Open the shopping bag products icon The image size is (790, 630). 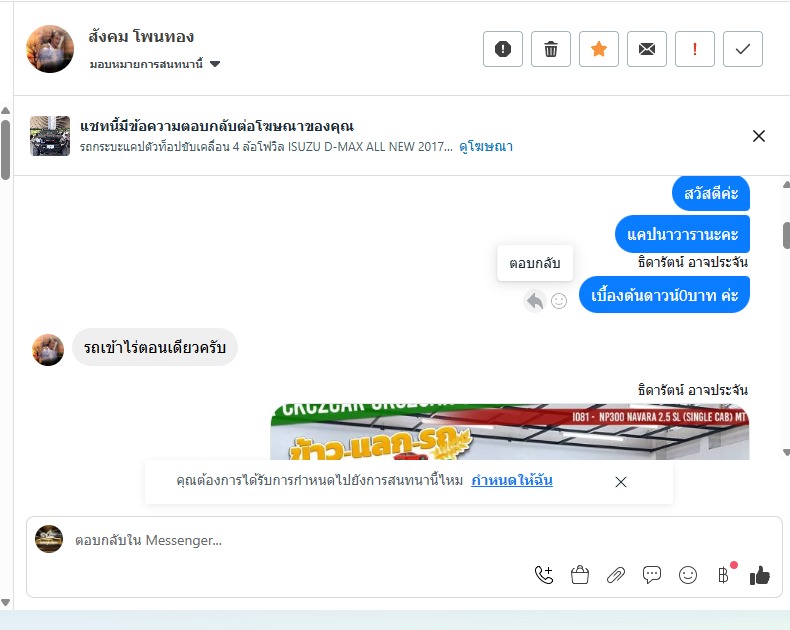coord(579,575)
